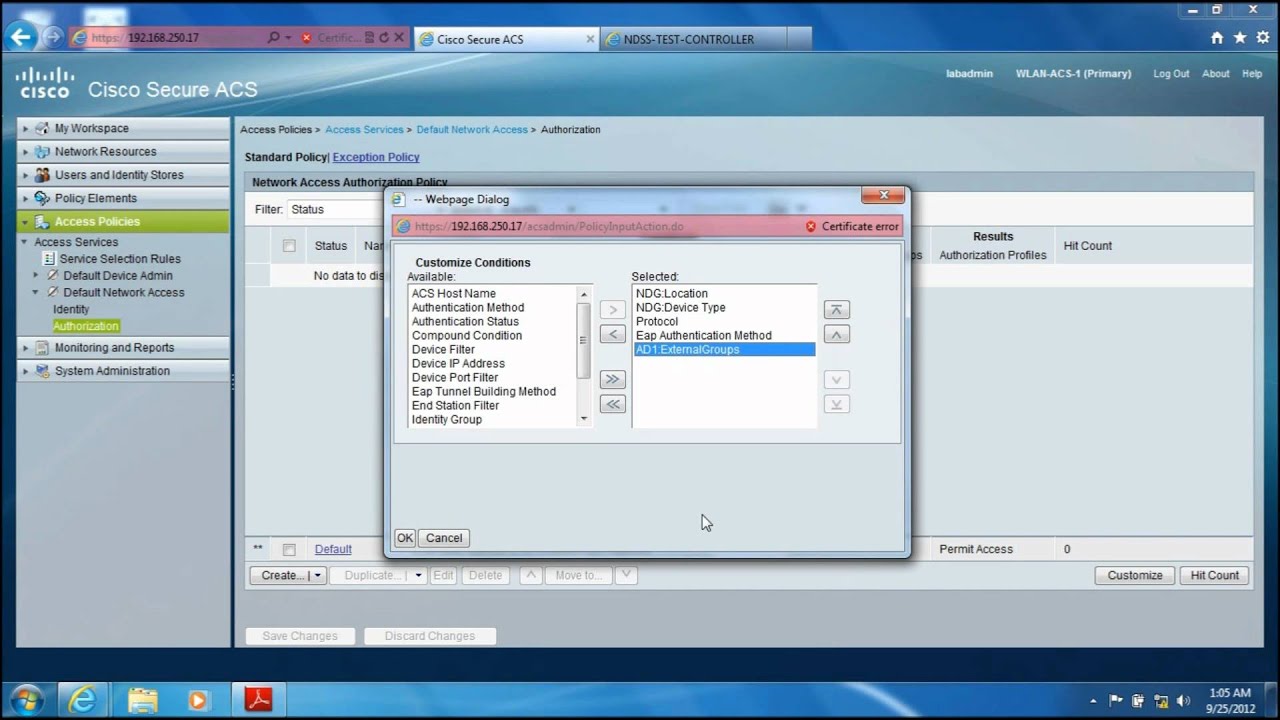Open Windows Media Player taskbar icon
This screenshot has width=1280, height=720.
pos(199,699)
